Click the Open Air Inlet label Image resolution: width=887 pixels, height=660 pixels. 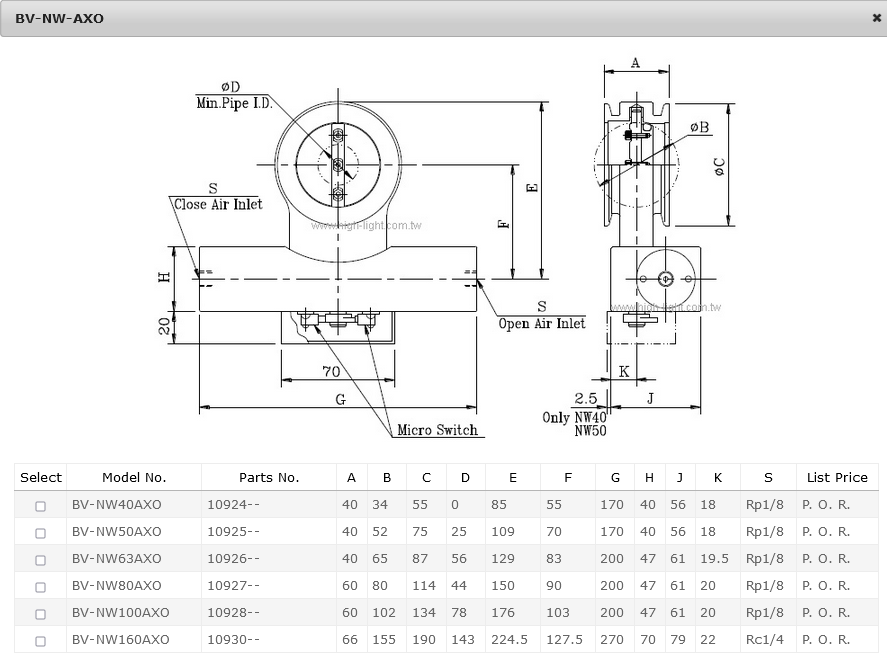(542, 323)
